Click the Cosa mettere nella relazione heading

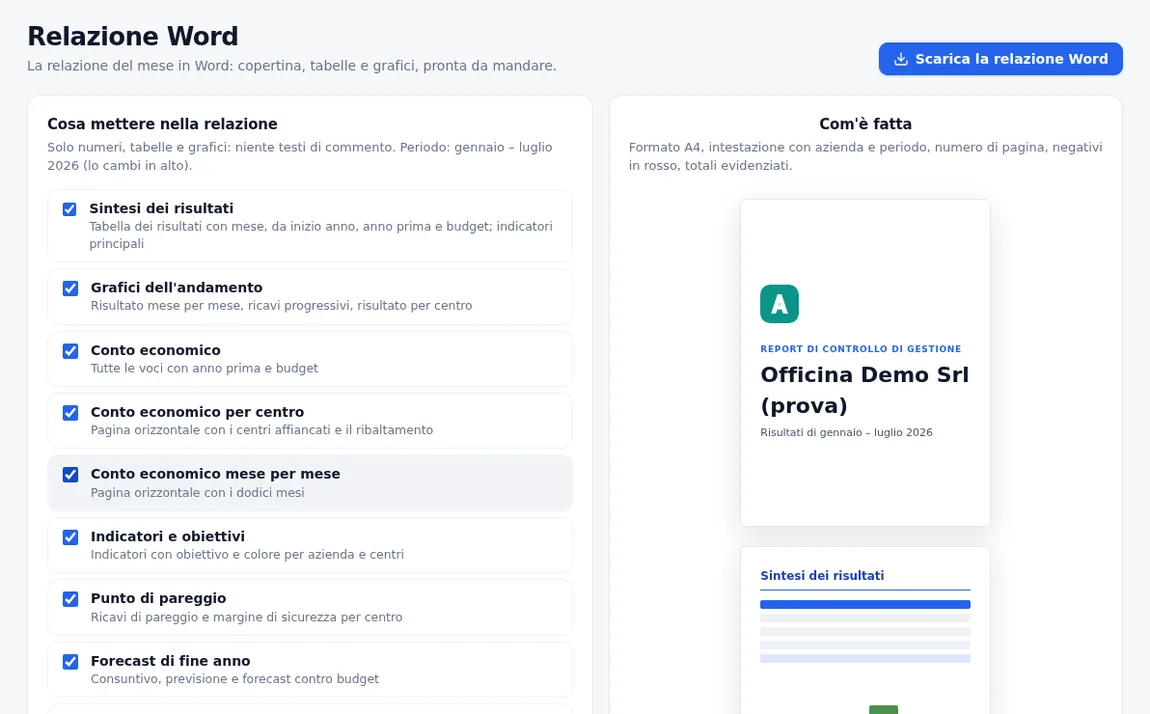162,124
